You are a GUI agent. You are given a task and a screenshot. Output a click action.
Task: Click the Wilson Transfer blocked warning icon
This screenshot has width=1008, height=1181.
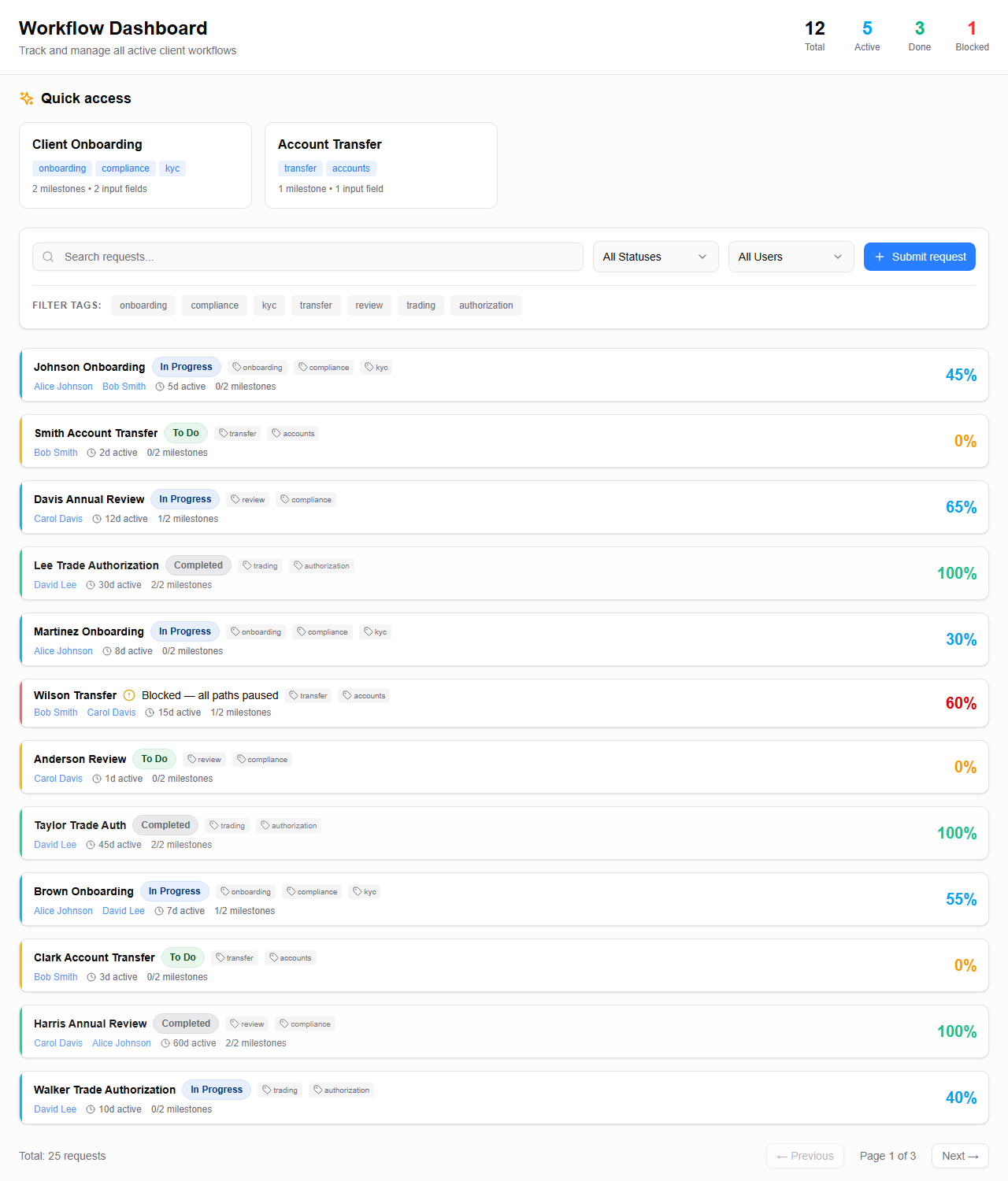coord(129,695)
